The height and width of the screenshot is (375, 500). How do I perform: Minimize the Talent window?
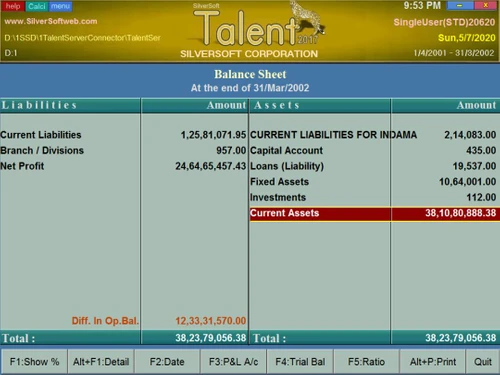tap(460, 5)
